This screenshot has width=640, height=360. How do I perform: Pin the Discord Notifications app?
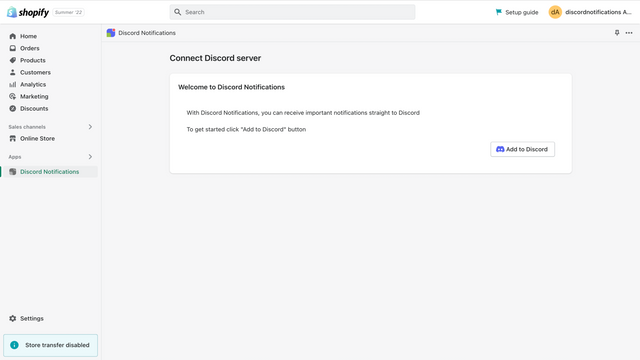point(617,33)
